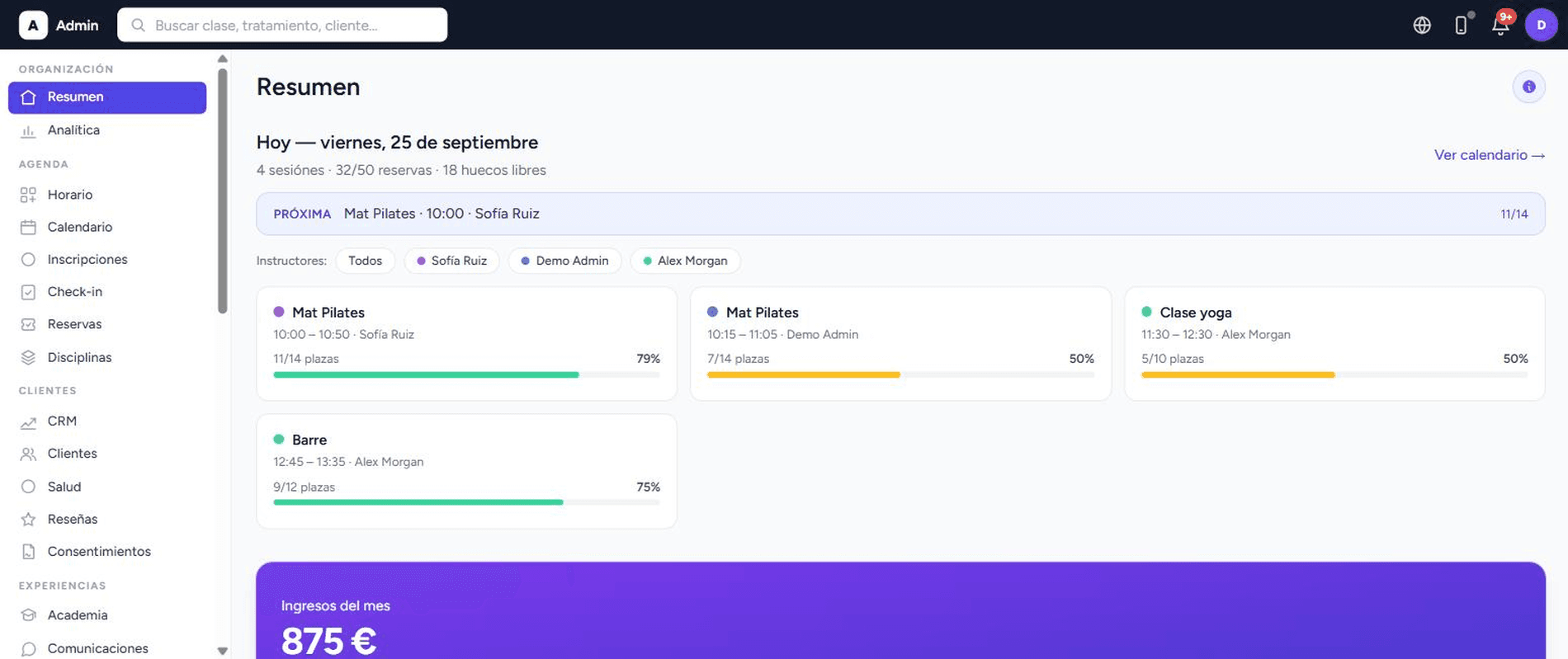Go to Reservas in the sidebar

[107, 324]
